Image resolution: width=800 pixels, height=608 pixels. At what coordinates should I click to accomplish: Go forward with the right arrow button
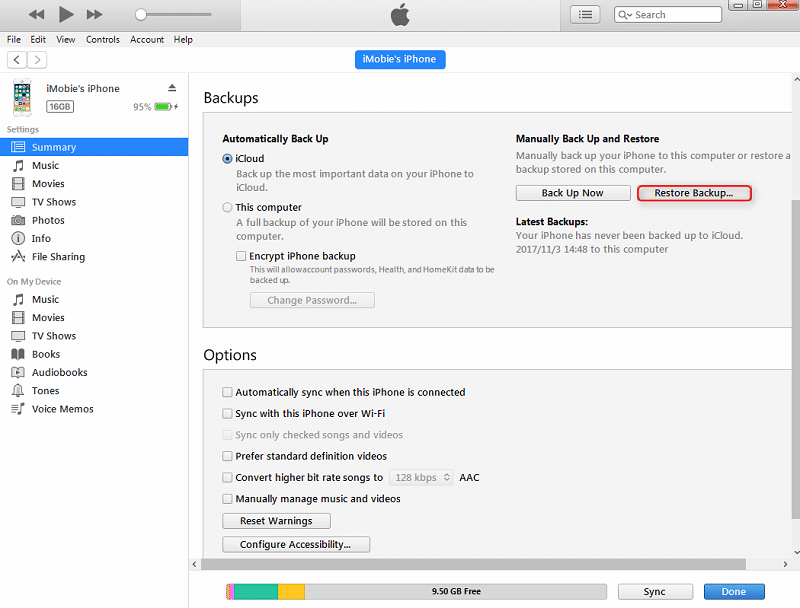[37, 60]
